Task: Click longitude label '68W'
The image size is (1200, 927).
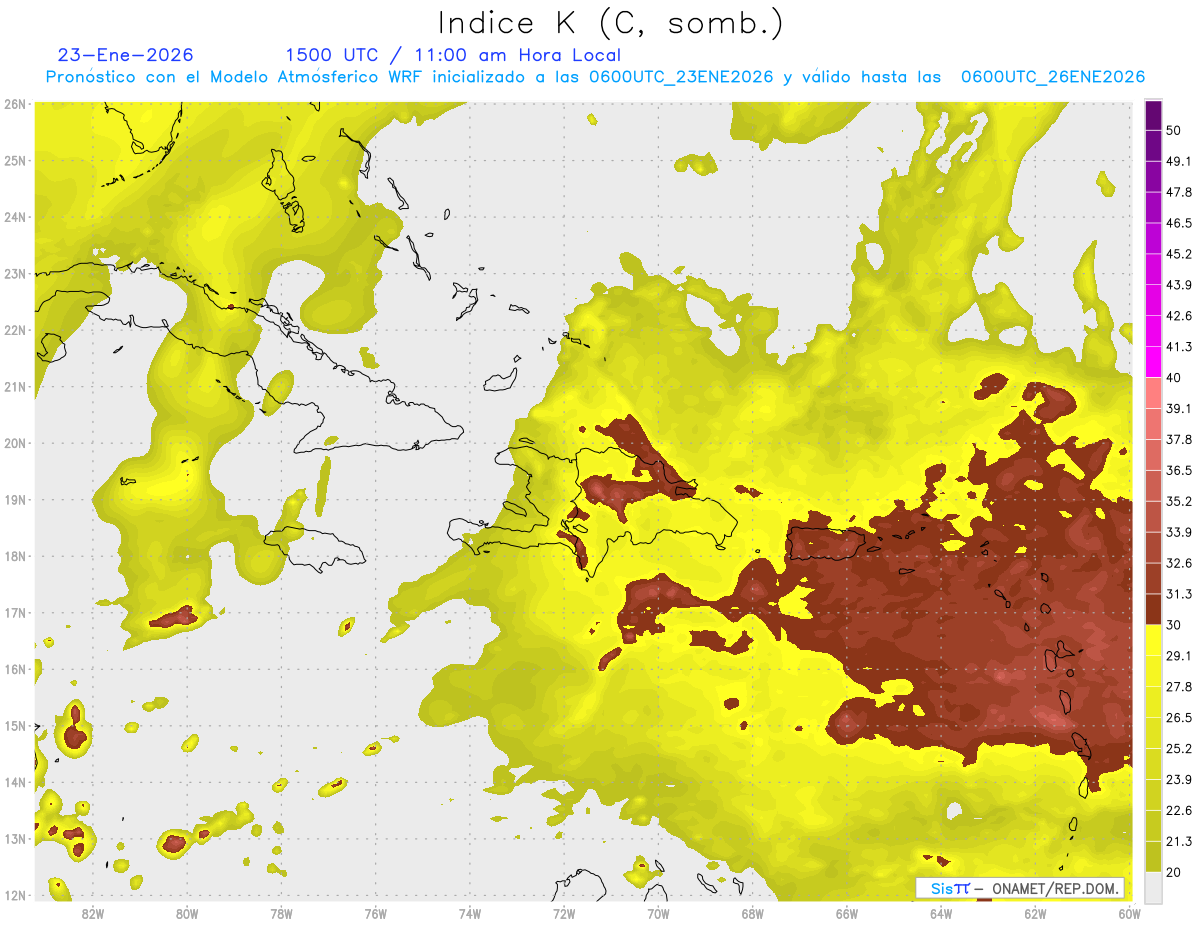Action: click(x=752, y=913)
